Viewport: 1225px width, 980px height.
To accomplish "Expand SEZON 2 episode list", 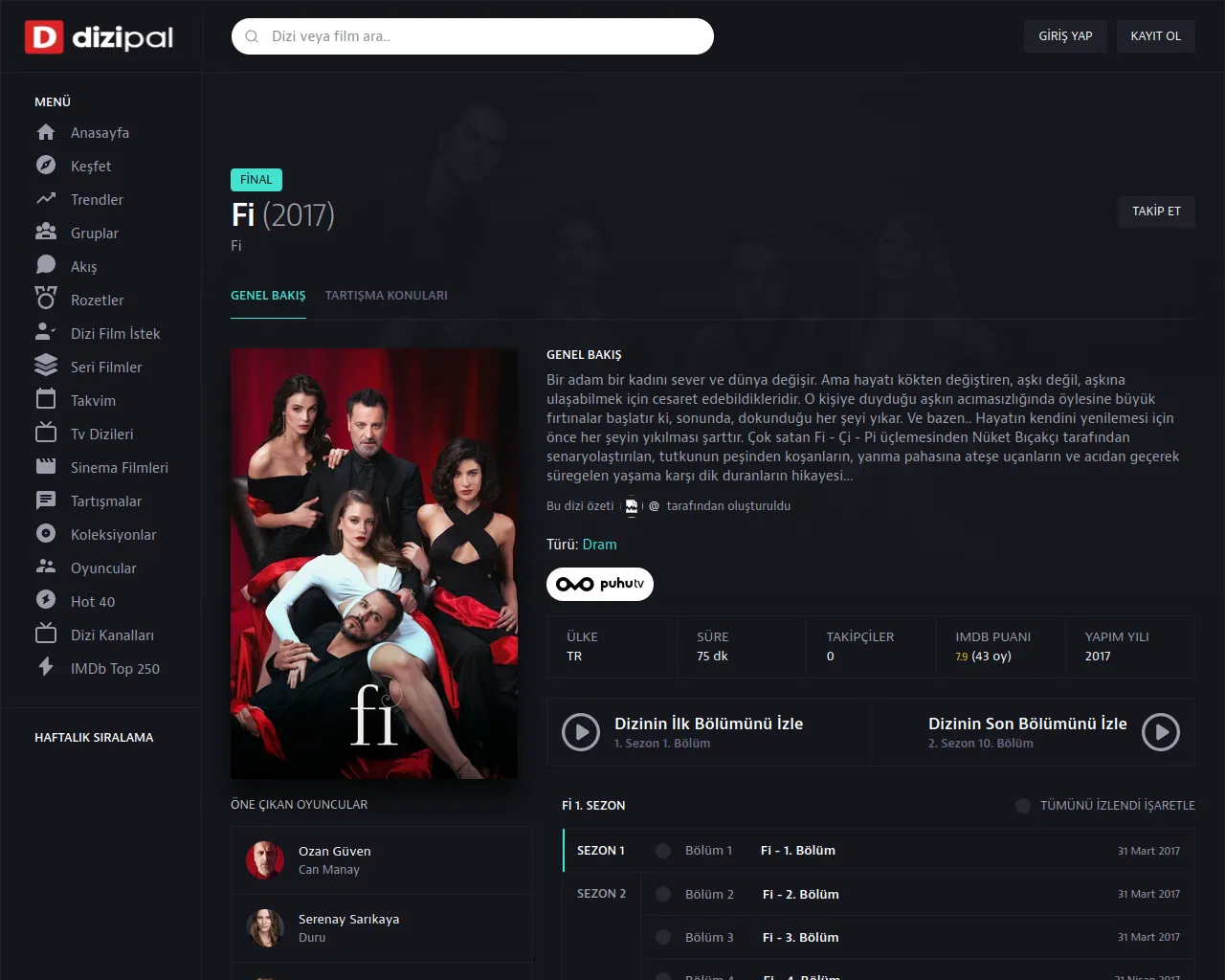I will 601,893.
